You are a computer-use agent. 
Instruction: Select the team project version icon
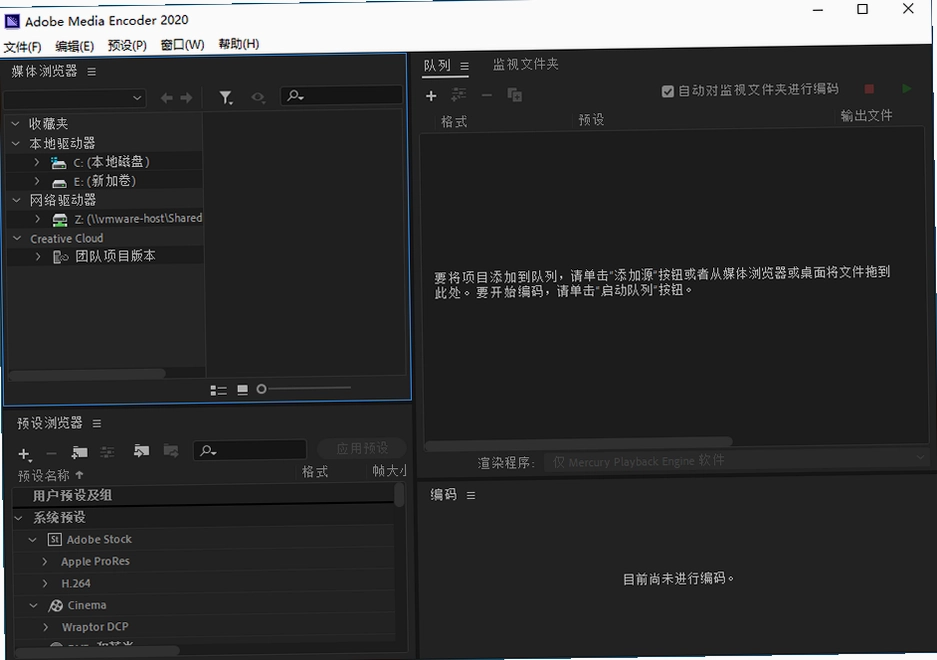click(60, 257)
